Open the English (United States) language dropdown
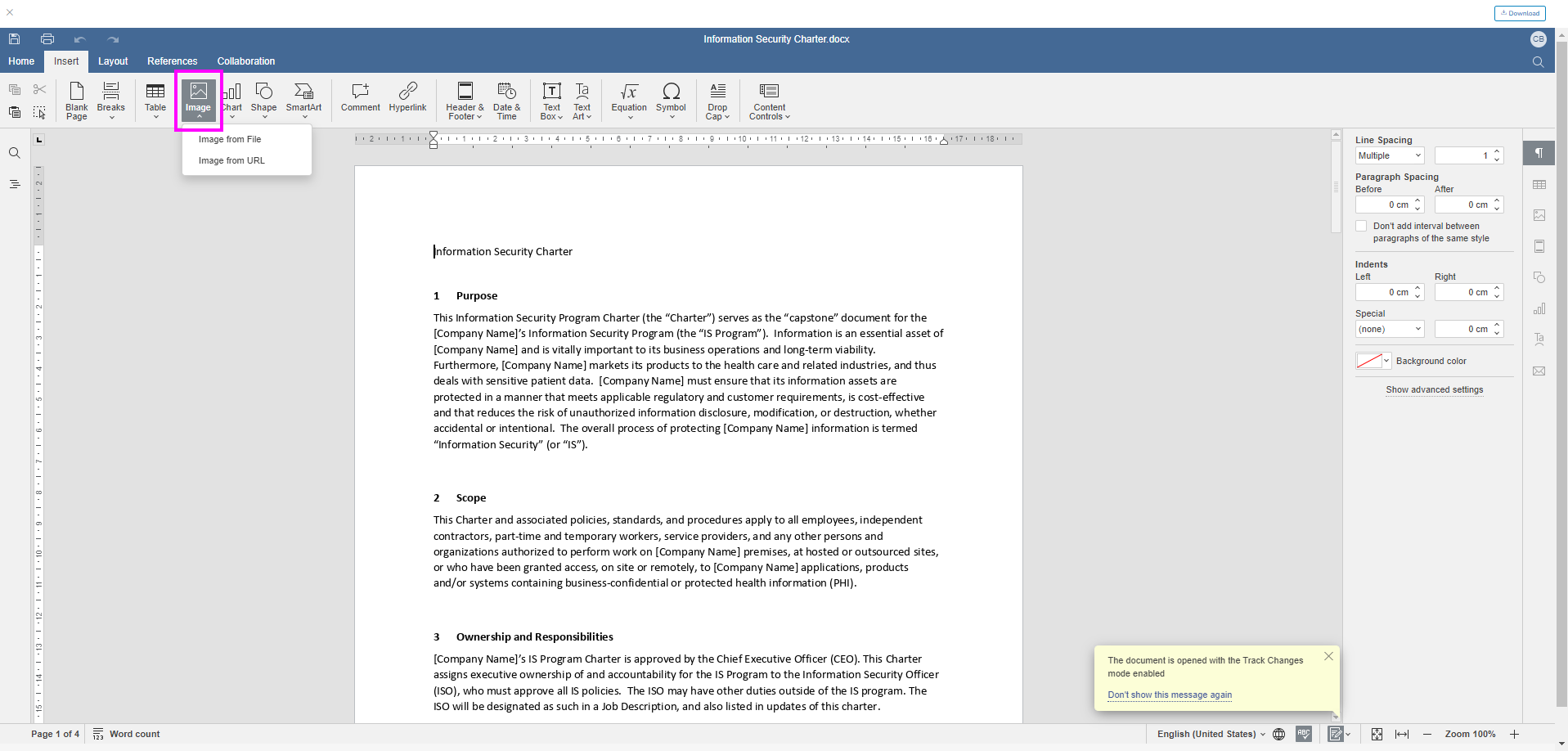Viewport: 1568px width, 751px height. coord(1211,734)
